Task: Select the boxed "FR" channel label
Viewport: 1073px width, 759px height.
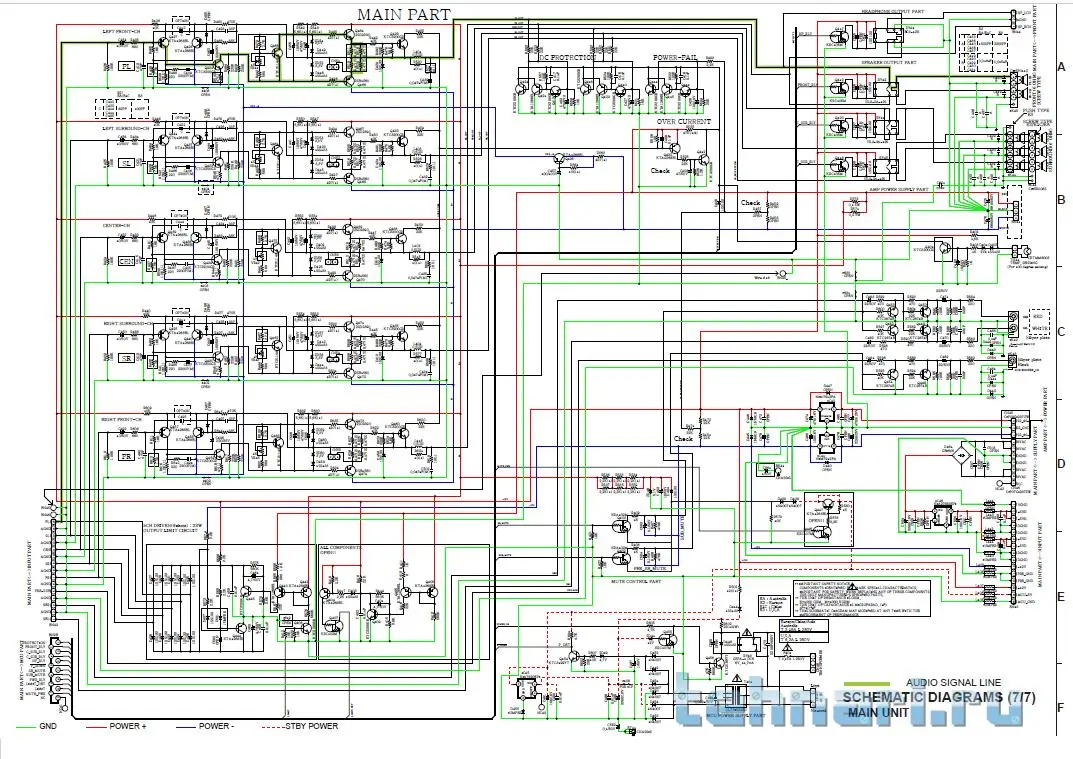Action: point(126,456)
